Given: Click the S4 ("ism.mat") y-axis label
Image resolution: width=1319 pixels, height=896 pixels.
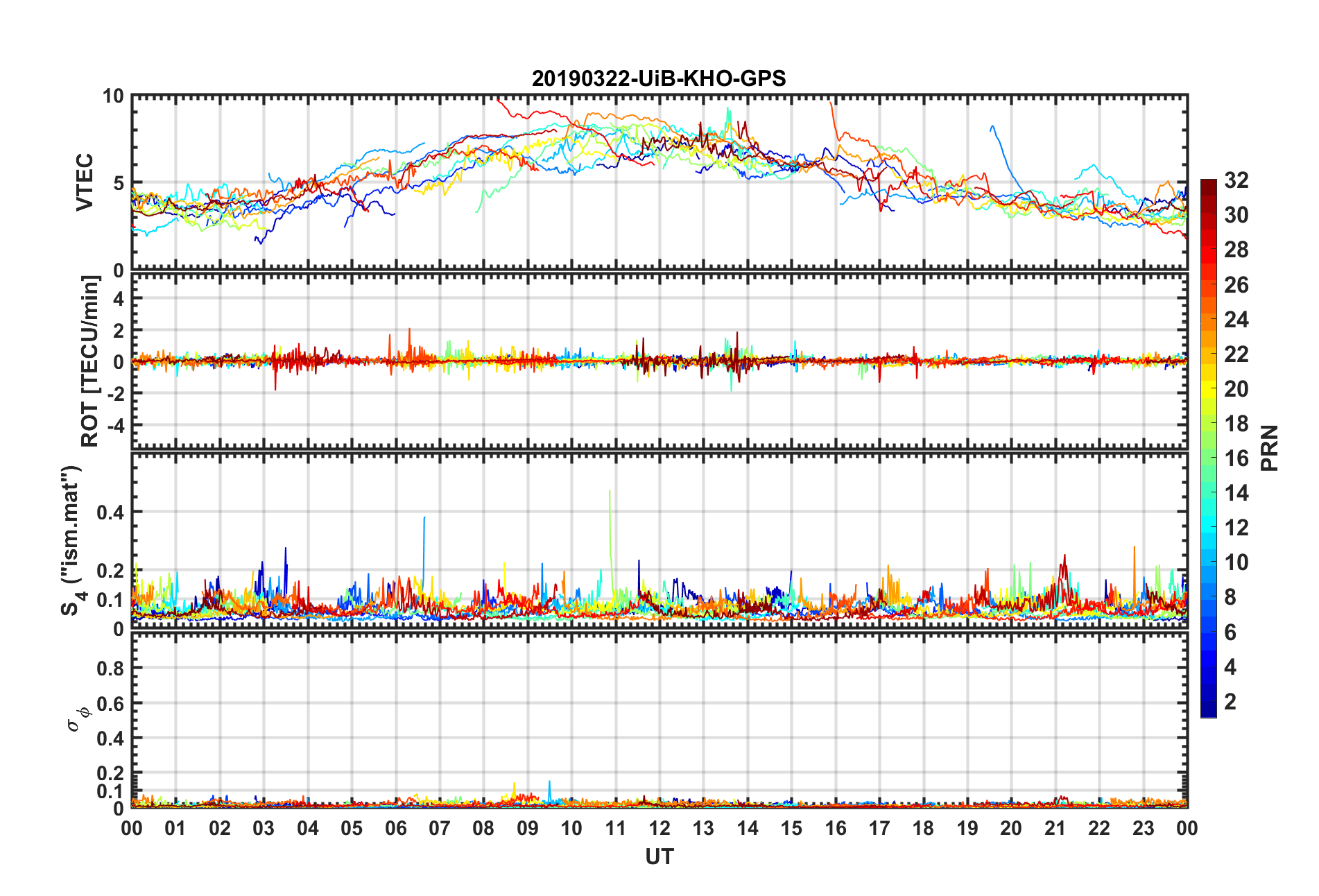Looking at the screenshot, I should coord(72,541).
